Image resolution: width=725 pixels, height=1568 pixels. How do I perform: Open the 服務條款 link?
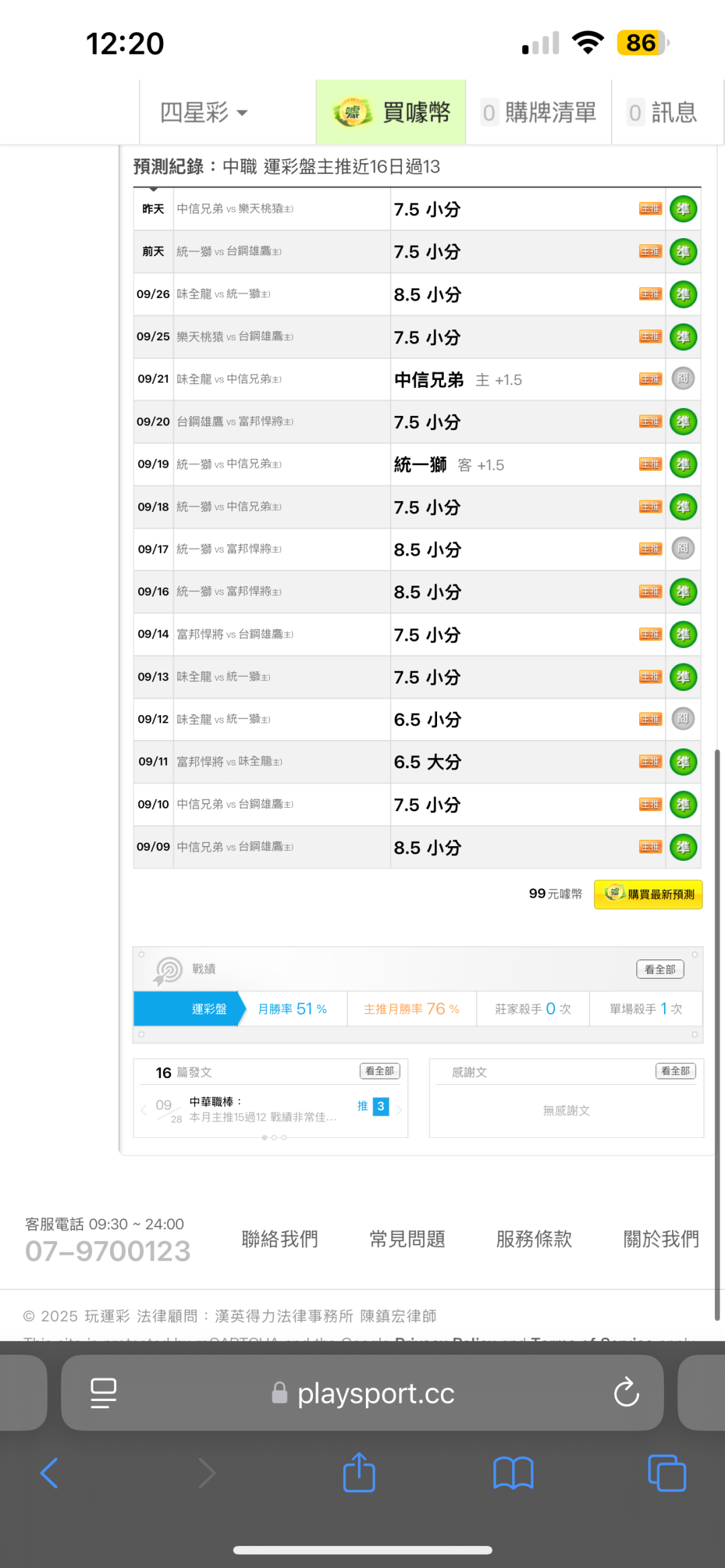[x=534, y=1239]
